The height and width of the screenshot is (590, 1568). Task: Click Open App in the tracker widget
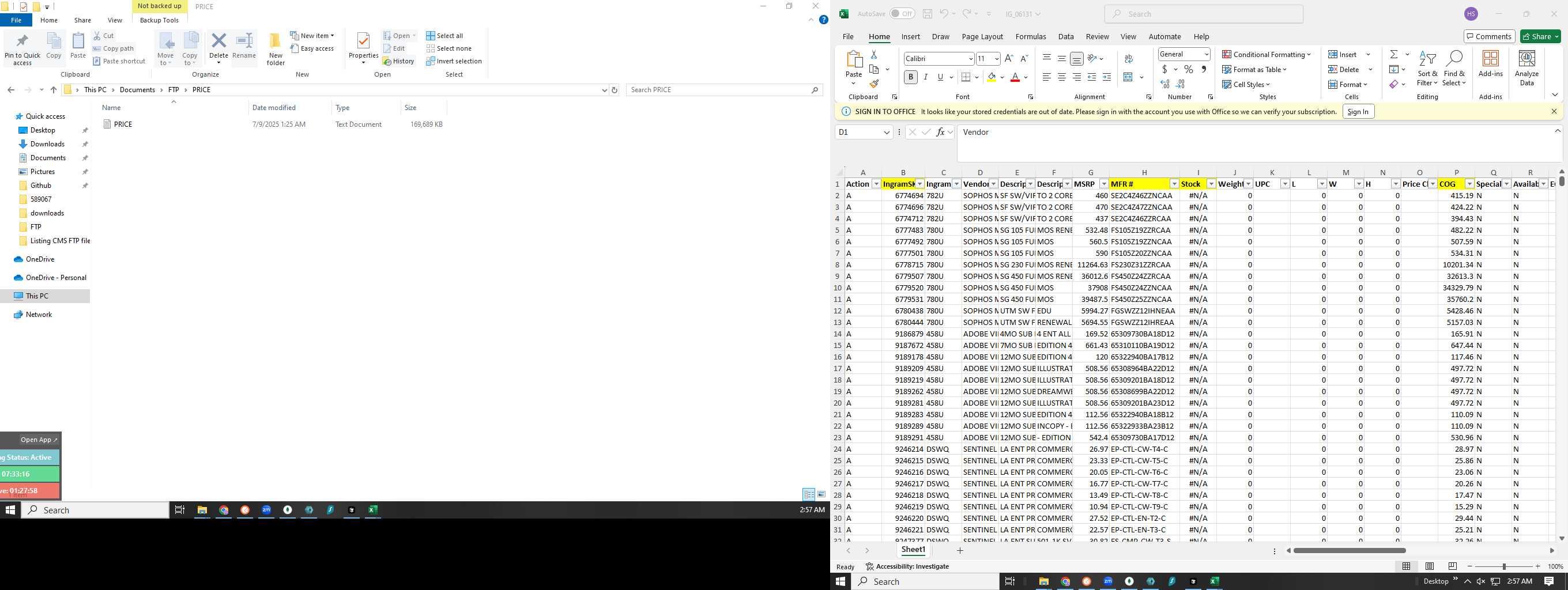click(39, 440)
